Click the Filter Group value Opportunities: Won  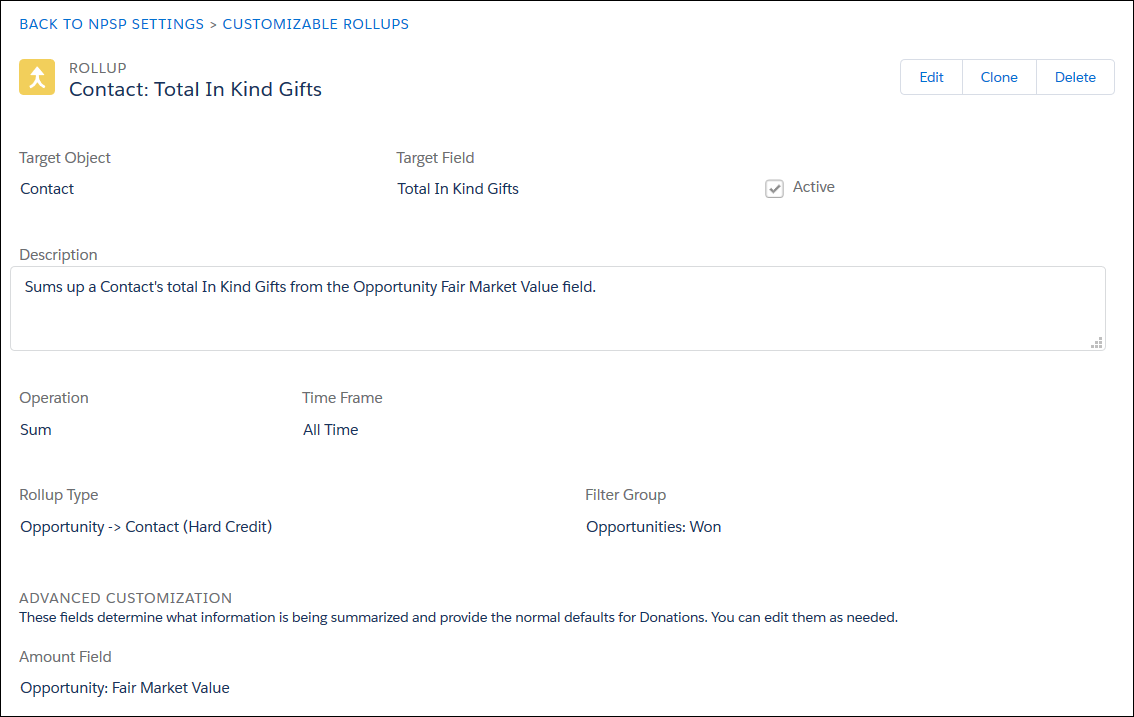pos(653,527)
